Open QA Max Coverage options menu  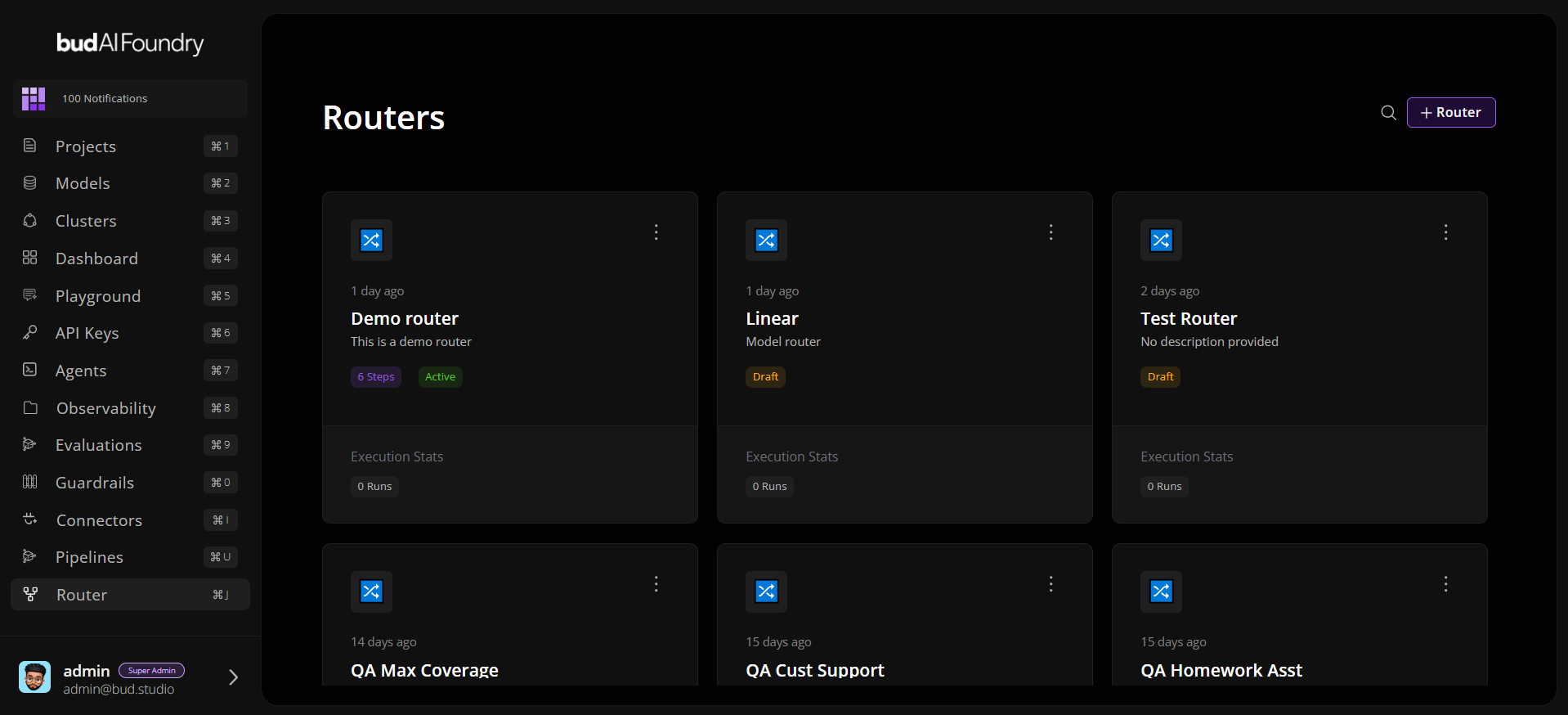656,584
